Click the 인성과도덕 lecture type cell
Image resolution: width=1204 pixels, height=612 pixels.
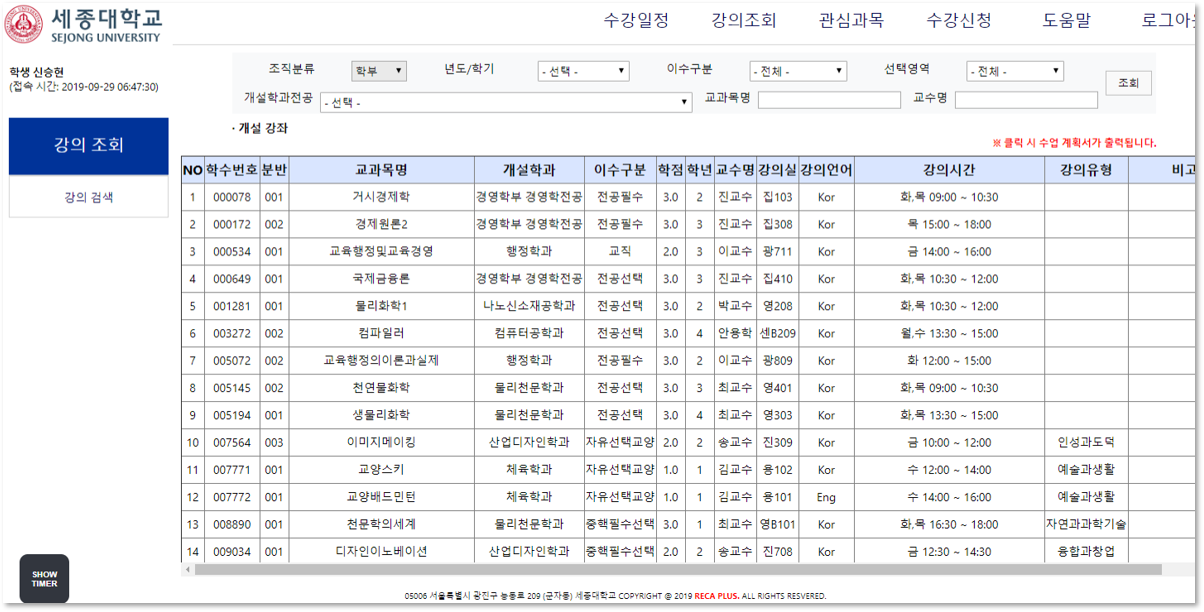coord(1086,442)
